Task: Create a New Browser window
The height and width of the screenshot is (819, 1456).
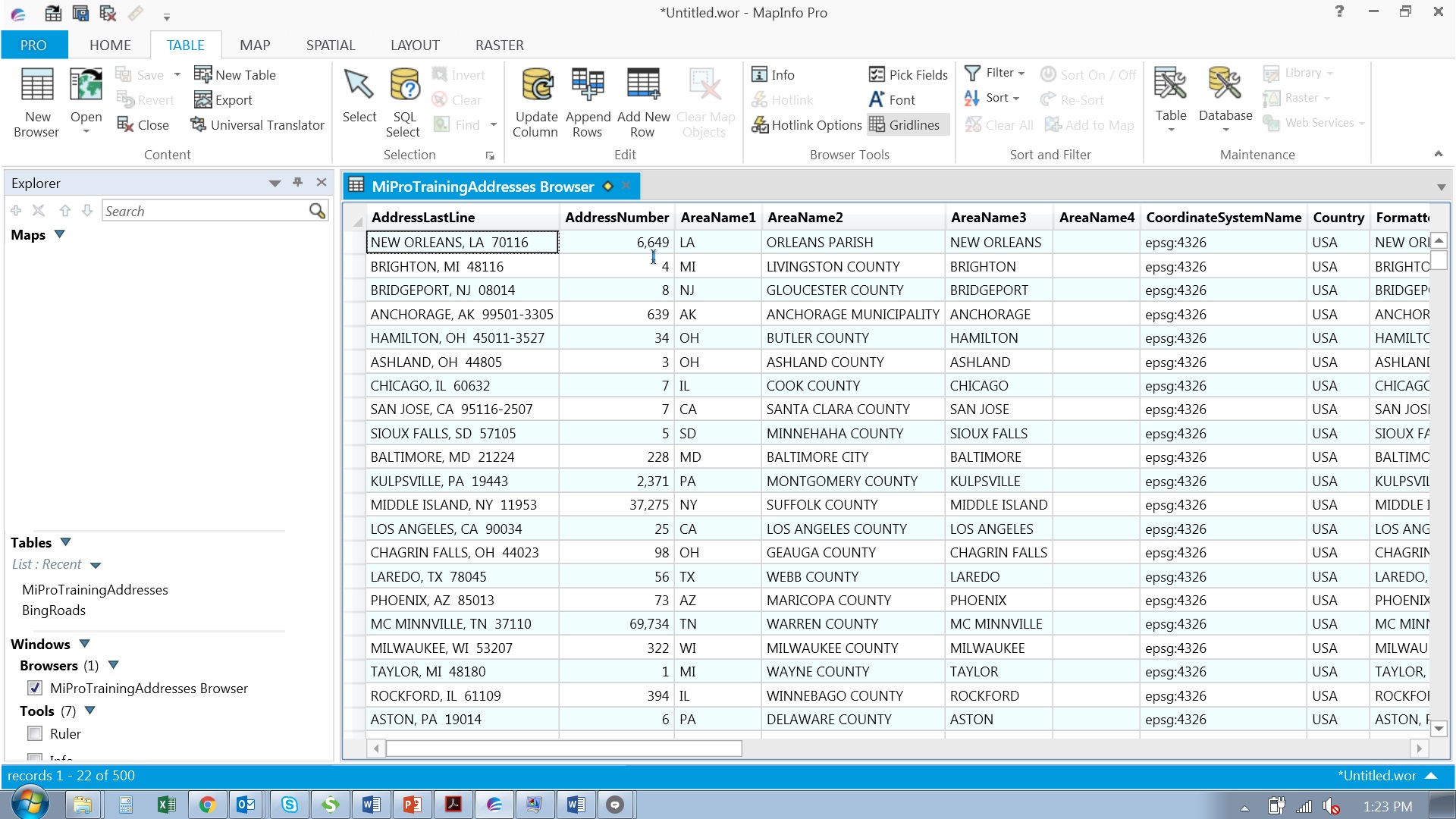Action: (36, 99)
